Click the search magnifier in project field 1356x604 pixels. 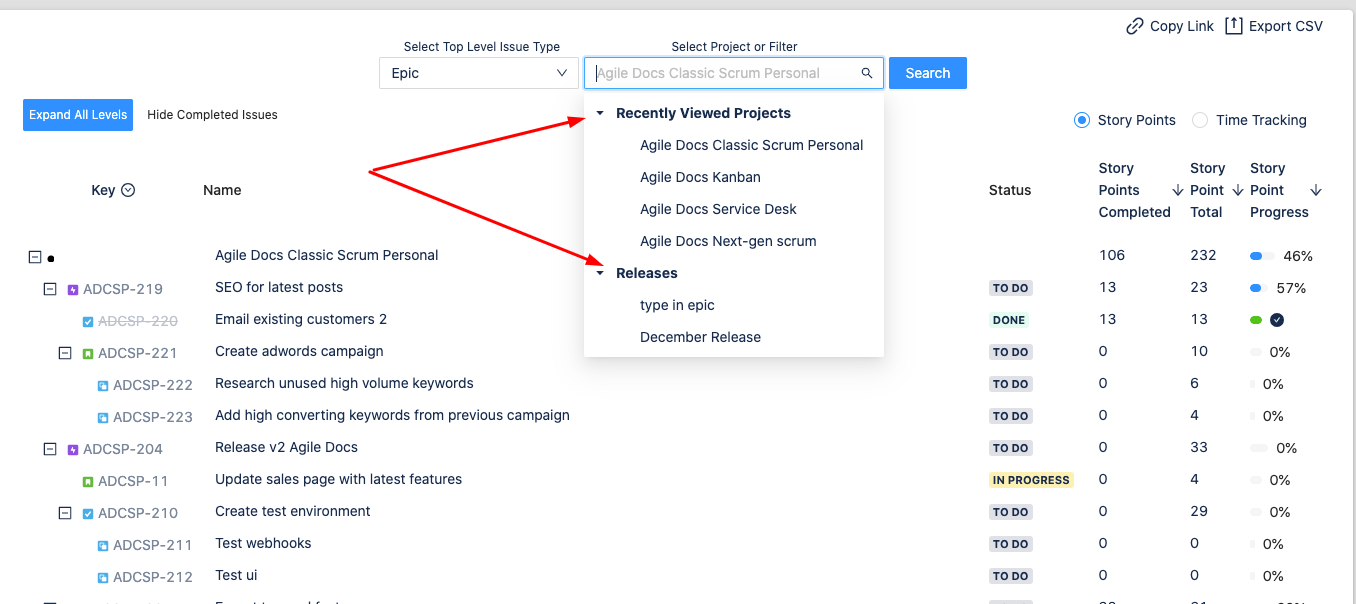point(867,73)
